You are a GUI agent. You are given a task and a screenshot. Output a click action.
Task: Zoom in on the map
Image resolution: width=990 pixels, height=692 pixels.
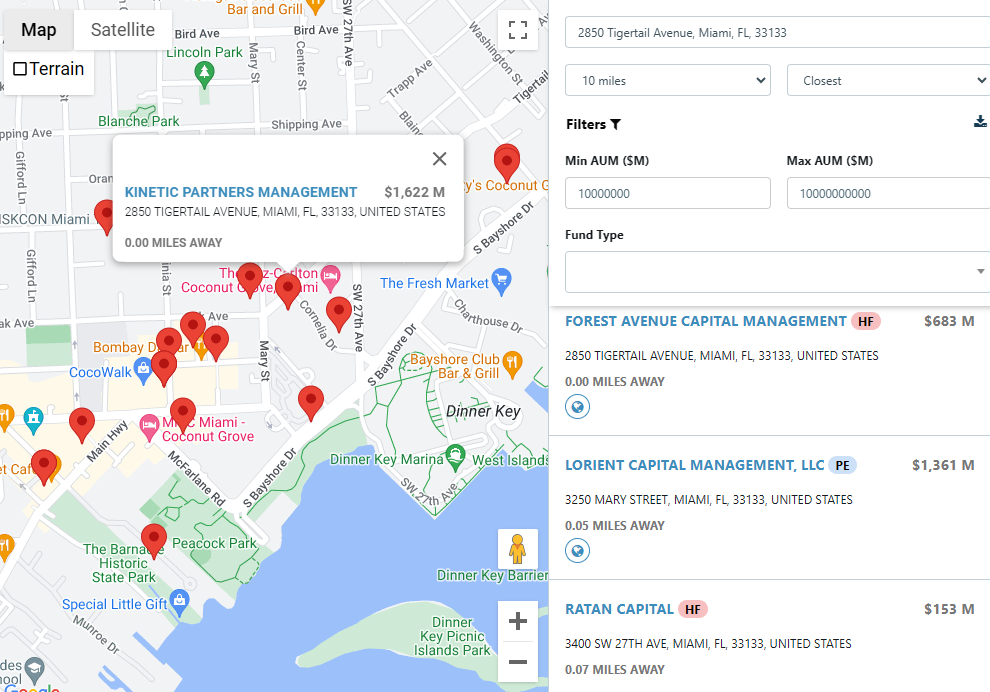(517, 621)
